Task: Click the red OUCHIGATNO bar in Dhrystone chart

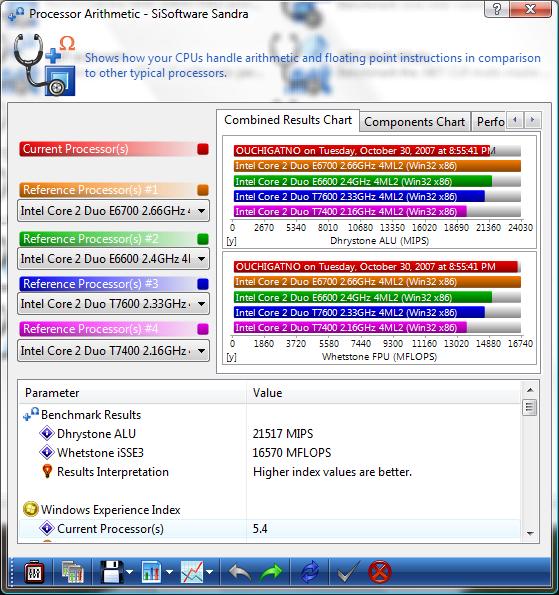Action: [362, 151]
